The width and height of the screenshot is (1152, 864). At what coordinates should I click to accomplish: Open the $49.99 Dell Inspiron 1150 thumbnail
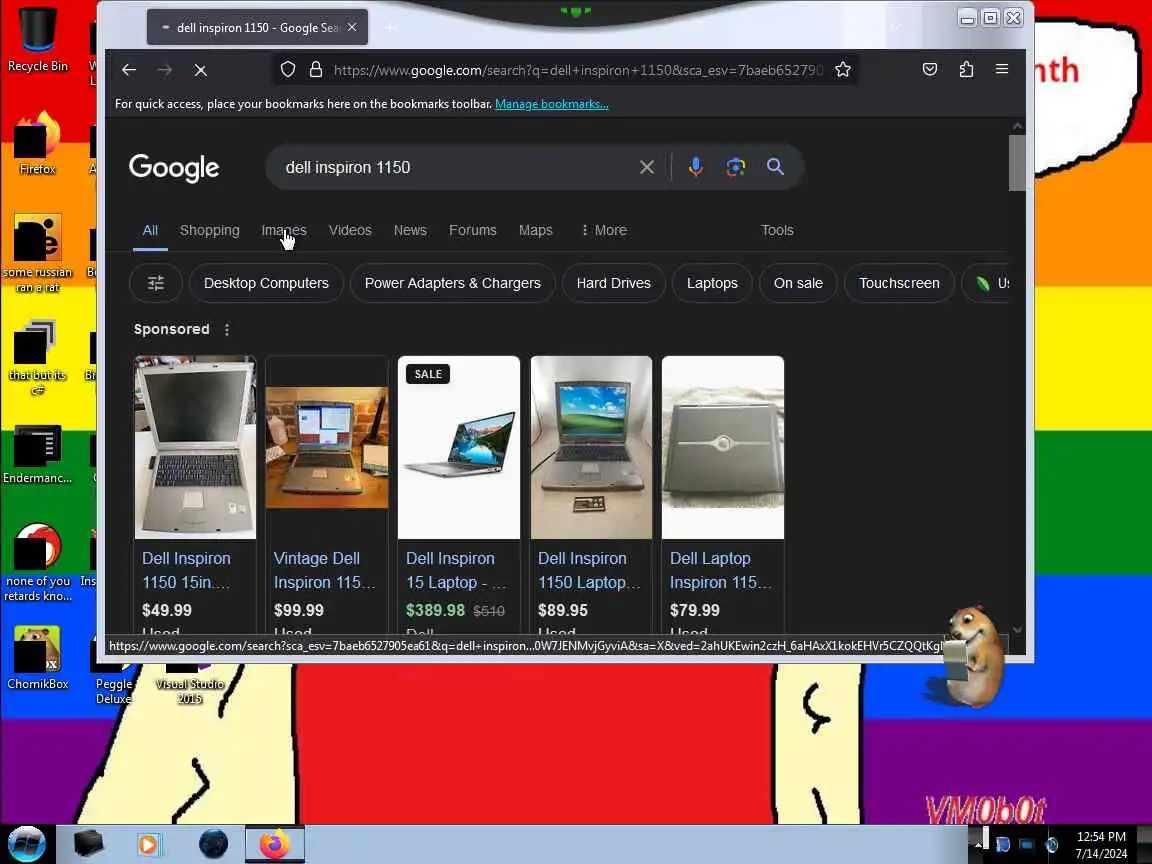point(195,447)
